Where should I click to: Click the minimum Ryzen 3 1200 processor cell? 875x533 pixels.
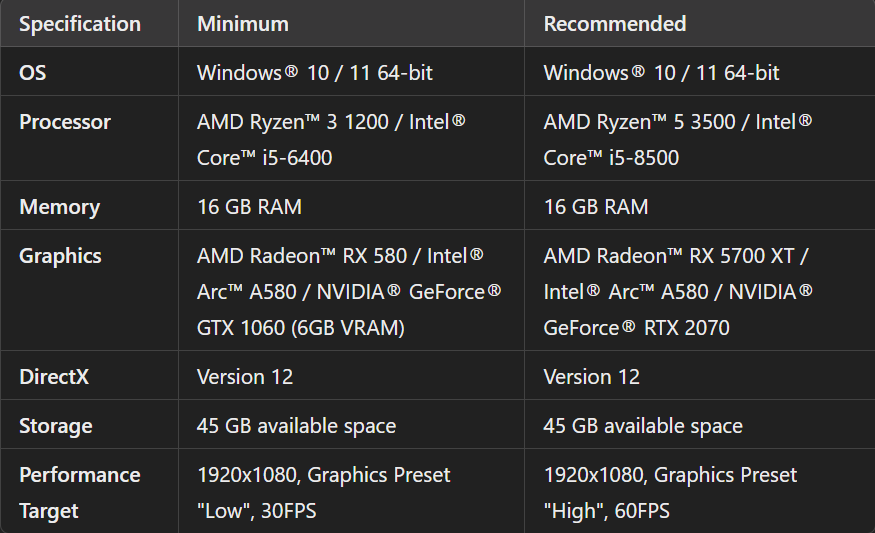click(331, 140)
